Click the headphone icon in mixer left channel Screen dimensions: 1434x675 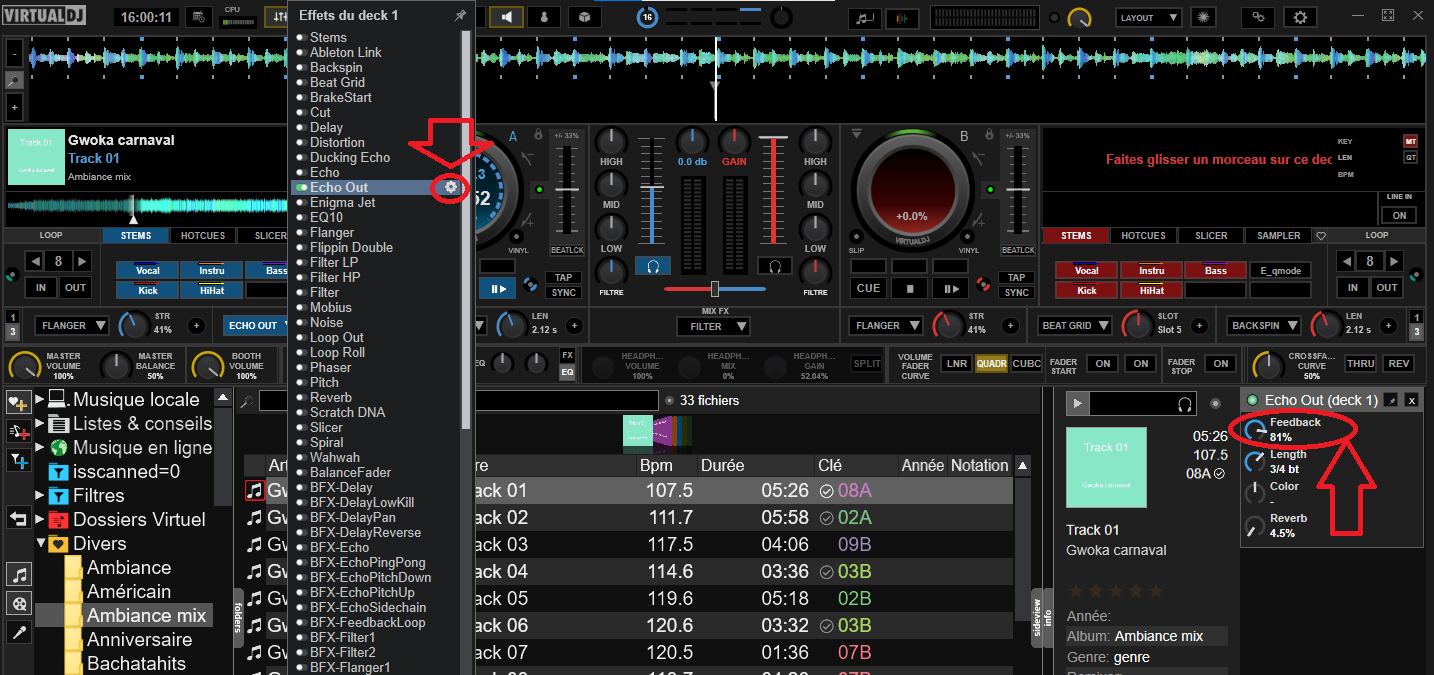(x=653, y=266)
